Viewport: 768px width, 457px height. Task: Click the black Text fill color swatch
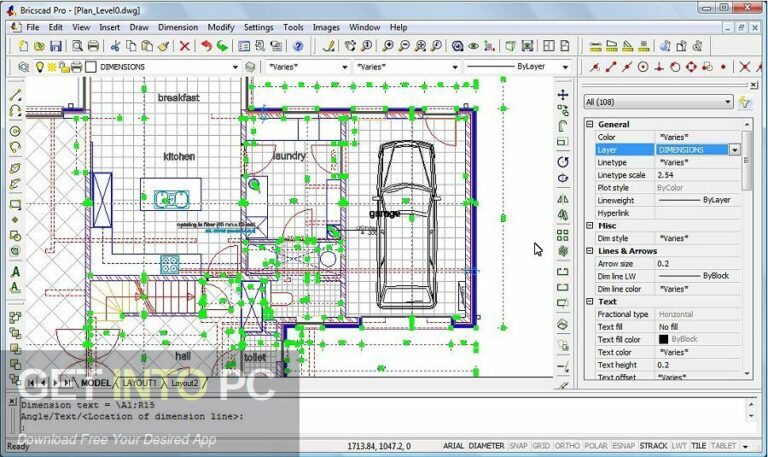tap(664, 339)
